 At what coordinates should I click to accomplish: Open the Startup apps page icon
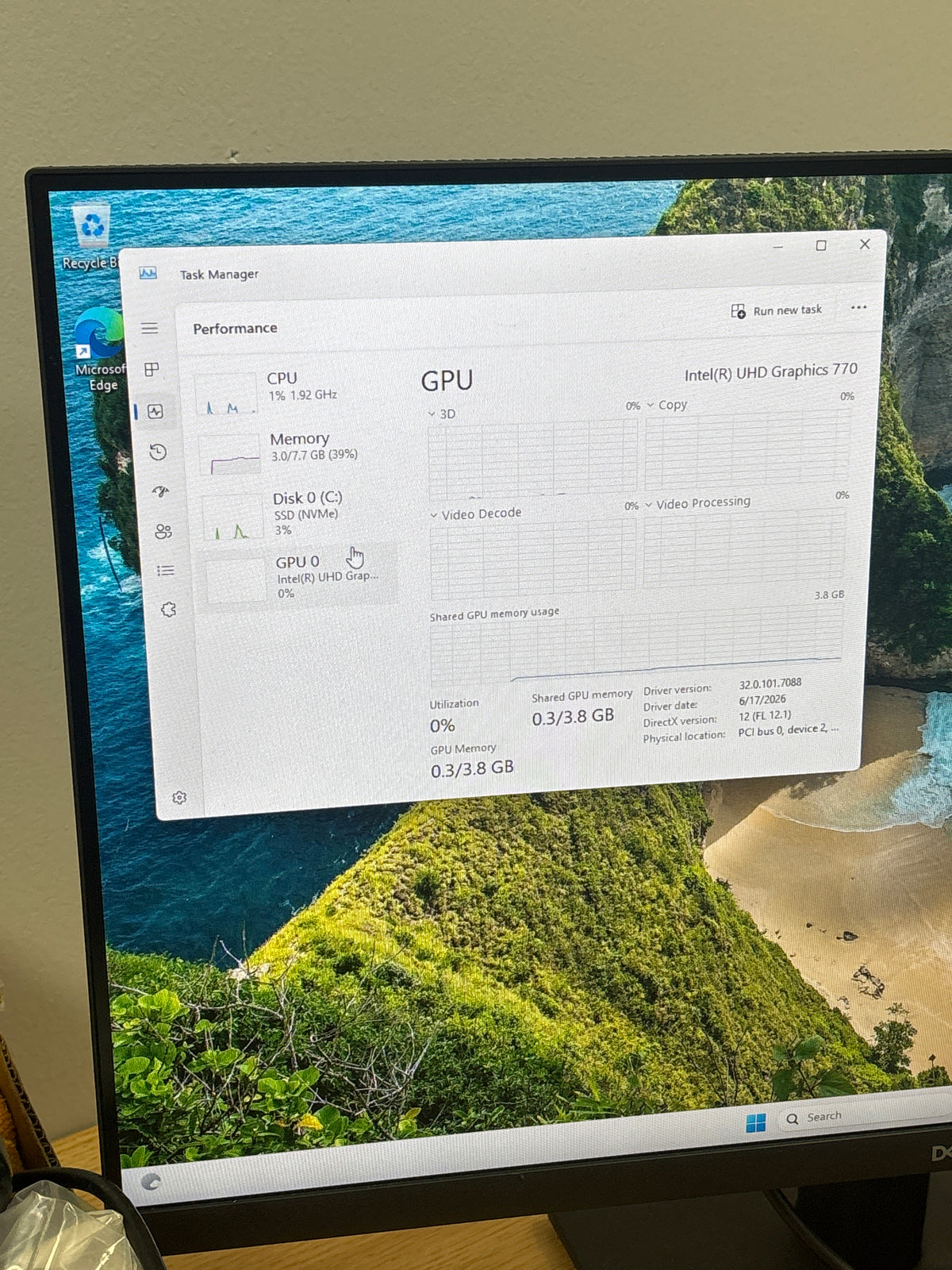pyautogui.click(x=161, y=491)
